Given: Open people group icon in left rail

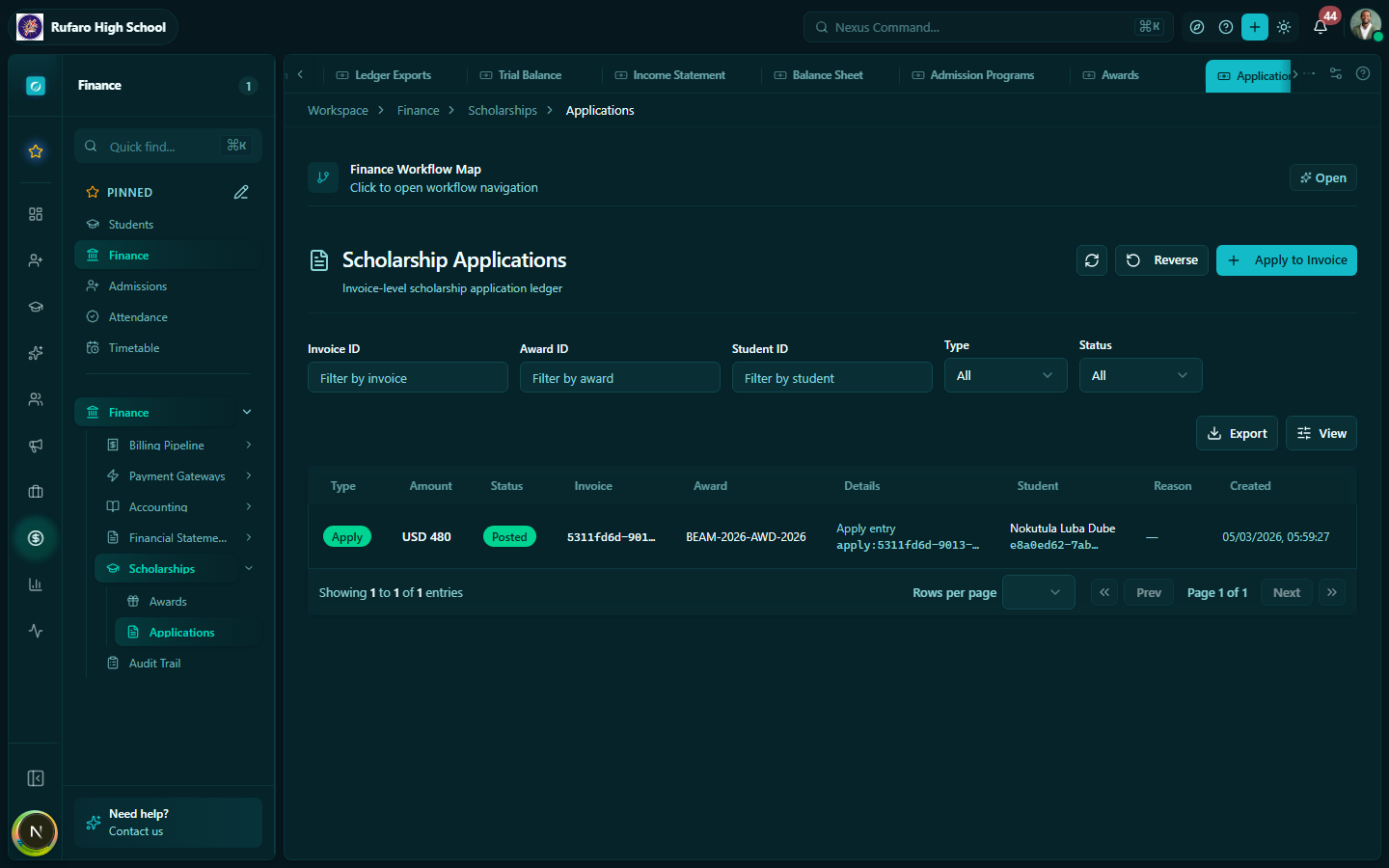Looking at the screenshot, I should coord(36,399).
